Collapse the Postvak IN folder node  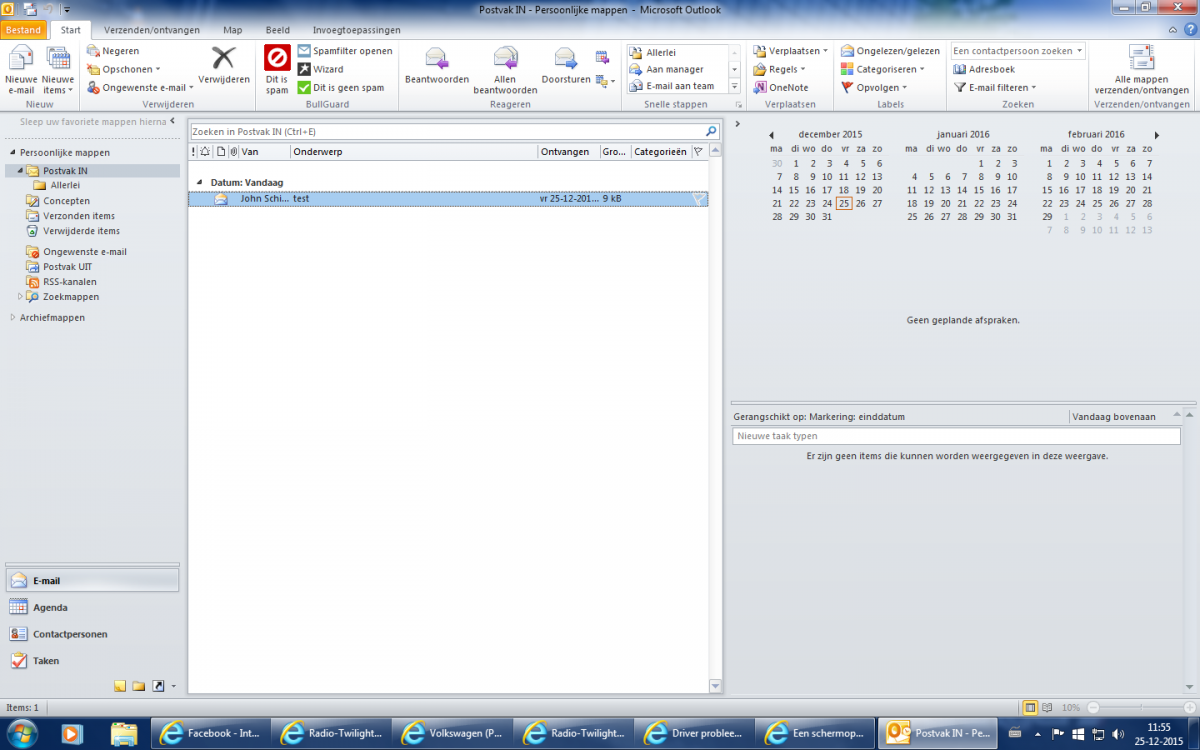tap(20, 171)
